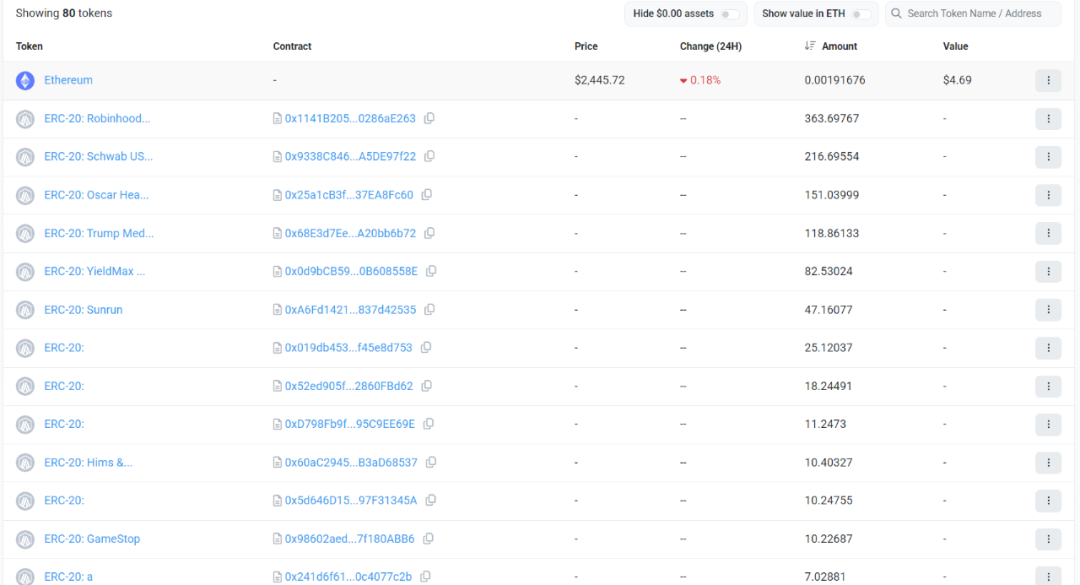1080x585 pixels.
Task: Enable the Show value in ETH toggle
Action: click(x=861, y=13)
